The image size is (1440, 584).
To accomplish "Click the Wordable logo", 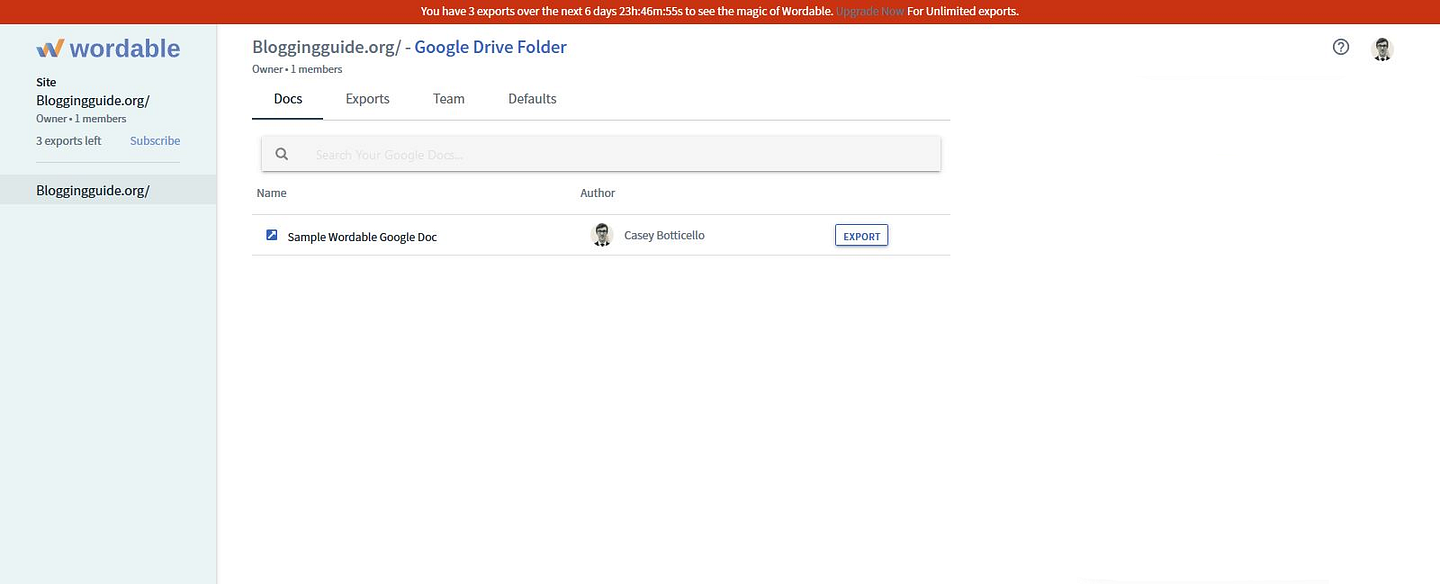I will [108, 48].
